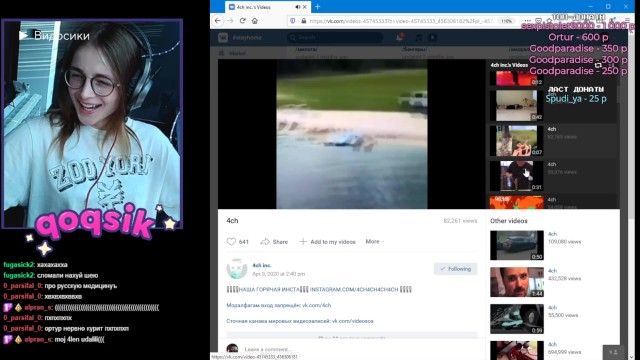Add the video via Add to my videos

coord(328,242)
